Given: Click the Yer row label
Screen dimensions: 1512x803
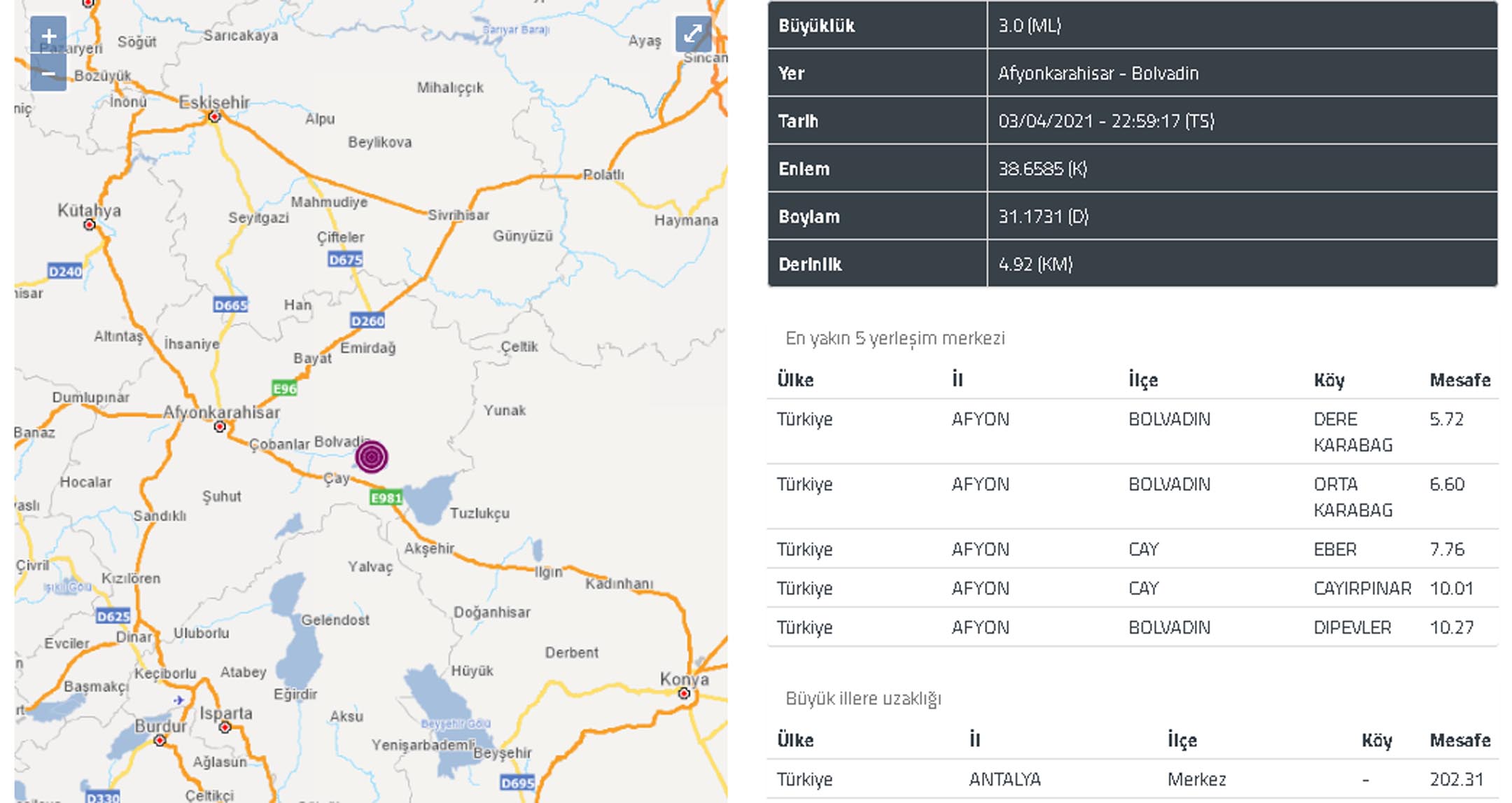Looking at the screenshot, I should [x=791, y=74].
